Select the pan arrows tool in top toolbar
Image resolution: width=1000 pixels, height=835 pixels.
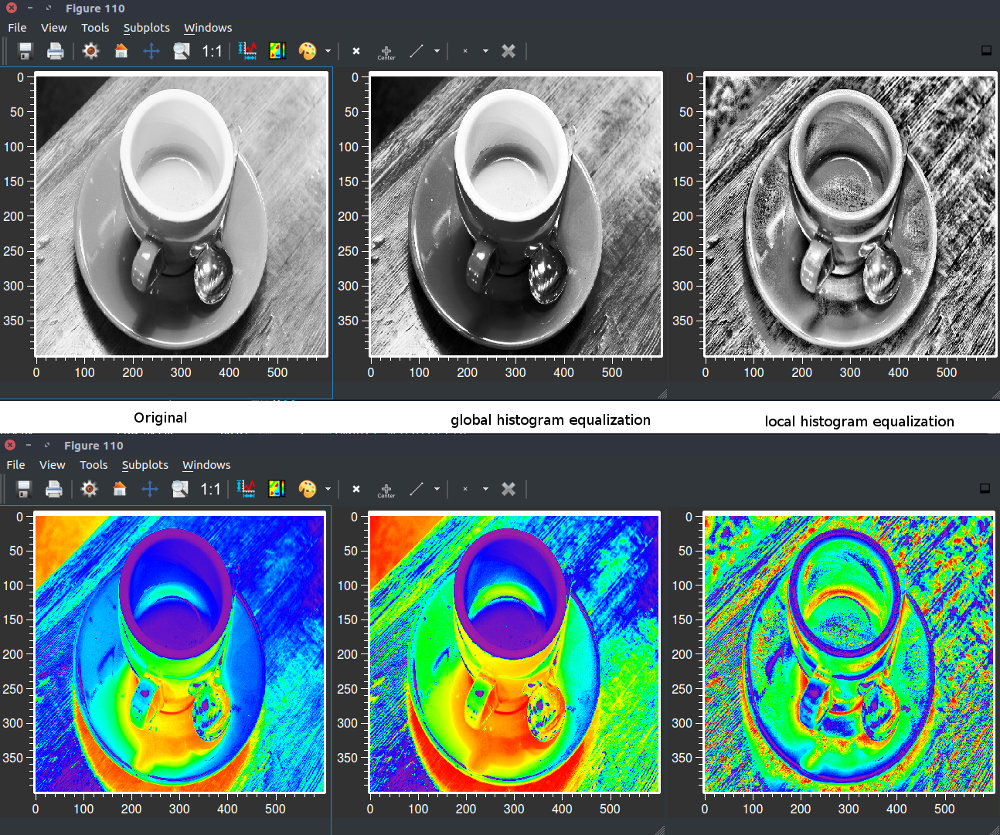(x=151, y=51)
